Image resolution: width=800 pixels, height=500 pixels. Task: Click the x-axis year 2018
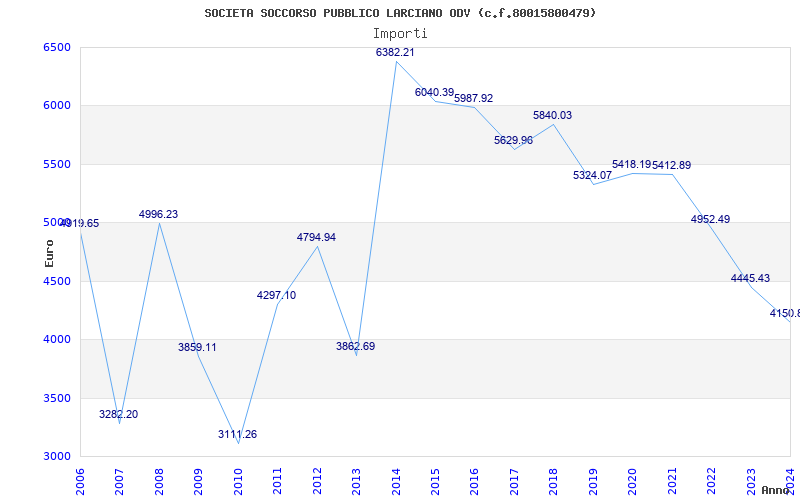pos(554,481)
